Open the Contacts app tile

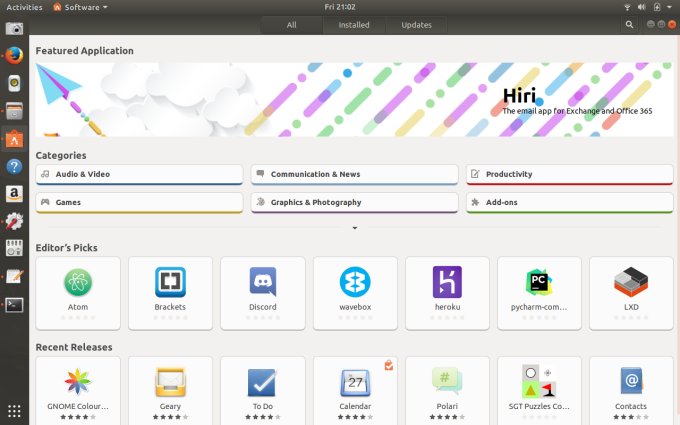(631, 391)
